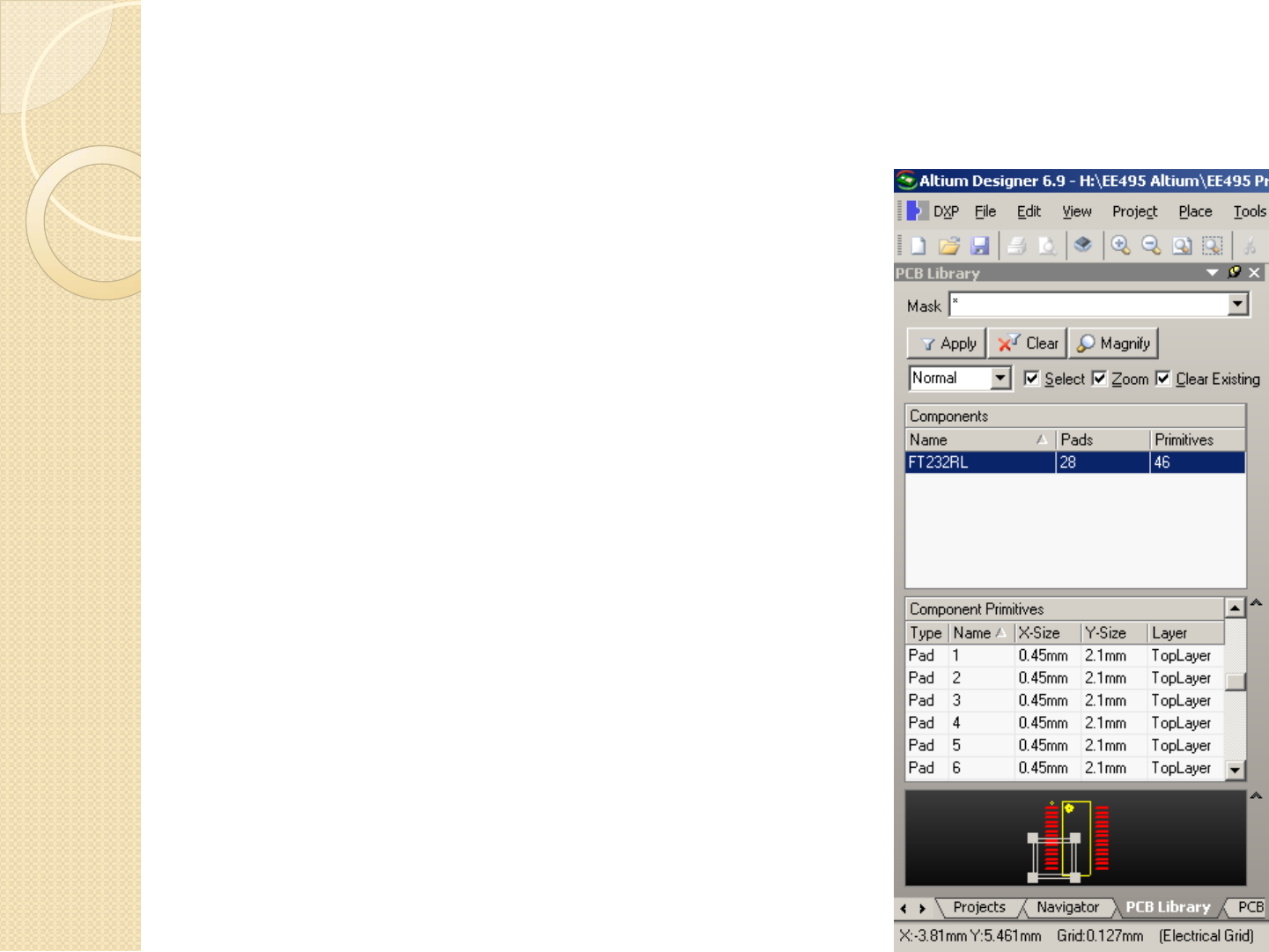The width and height of the screenshot is (1269, 952).
Task: Select the FT232RL component row
Action: point(1075,462)
